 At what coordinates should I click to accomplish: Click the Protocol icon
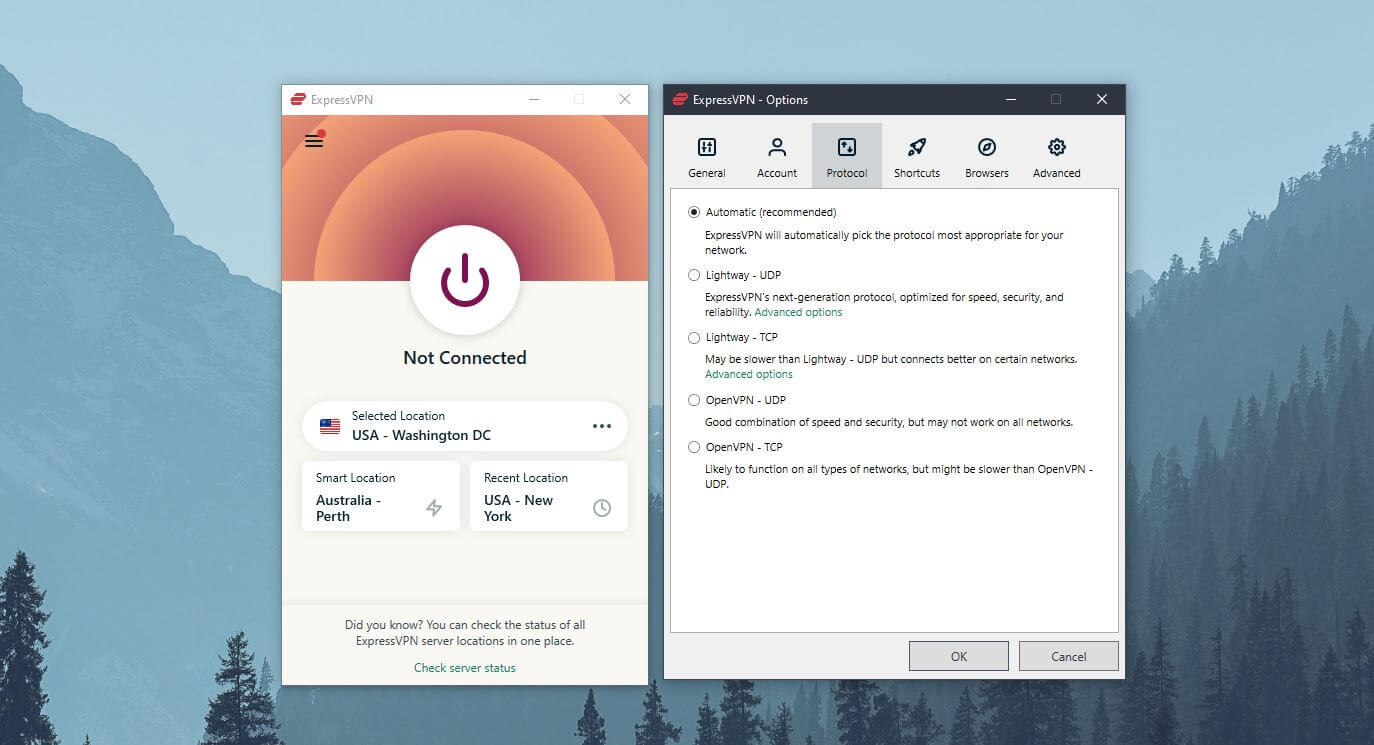click(847, 147)
